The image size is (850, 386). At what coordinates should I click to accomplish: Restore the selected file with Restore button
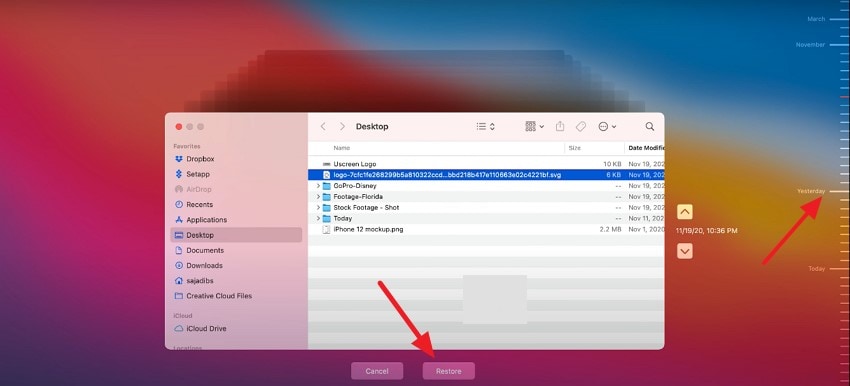tap(448, 371)
